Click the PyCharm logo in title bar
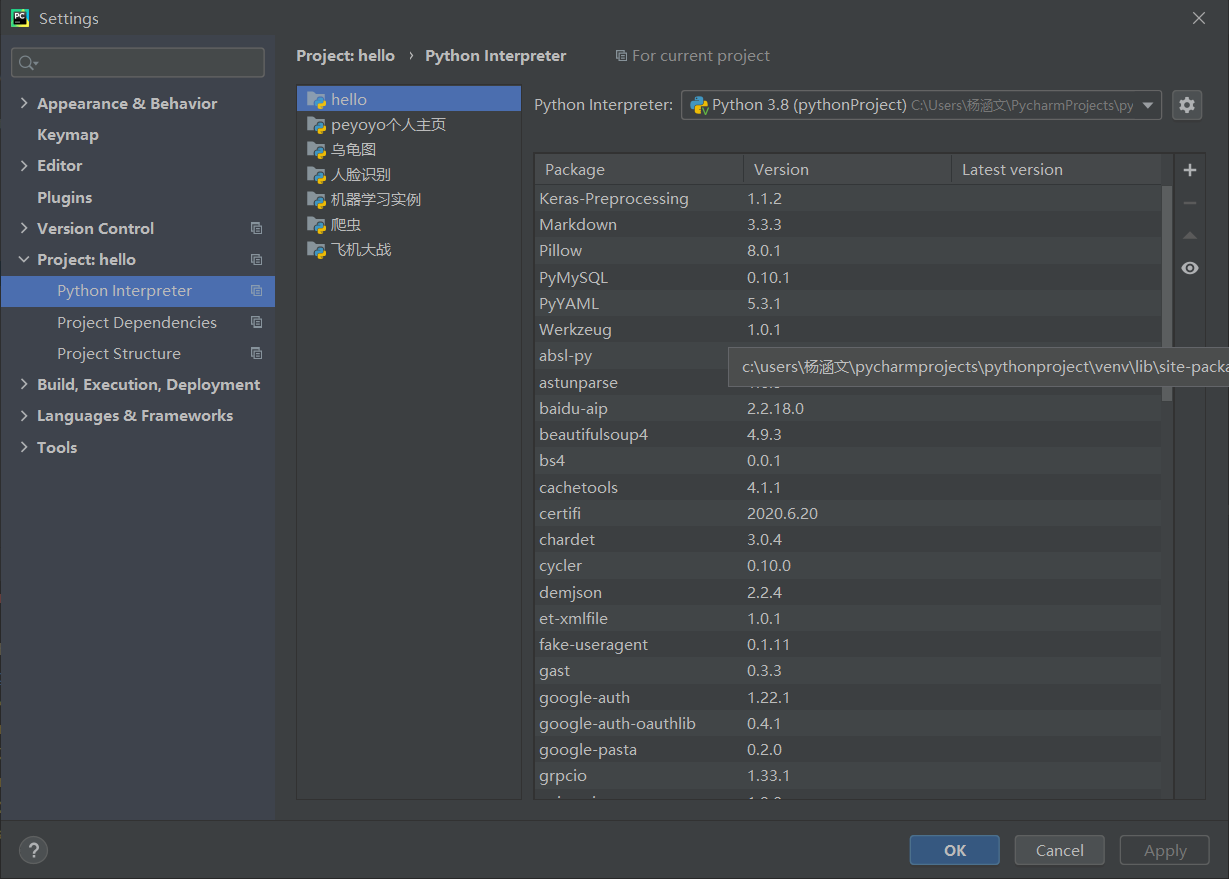 pos(20,18)
